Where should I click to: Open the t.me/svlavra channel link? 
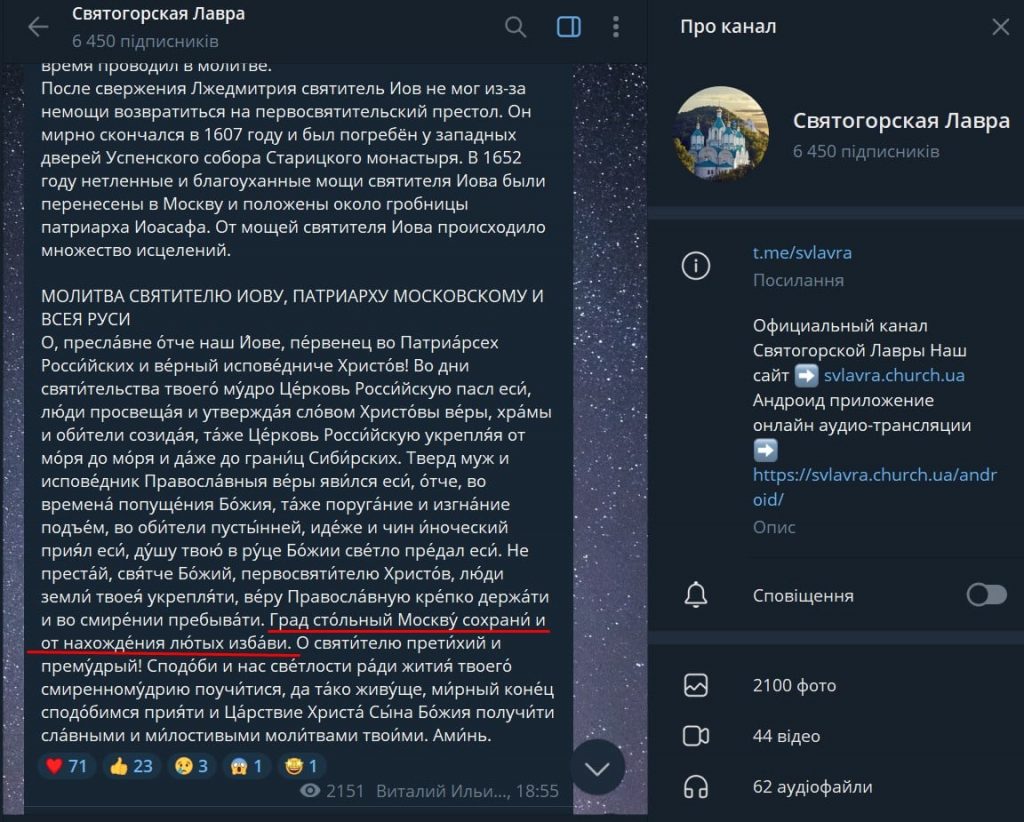pyautogui.click(x=802, y=253)
